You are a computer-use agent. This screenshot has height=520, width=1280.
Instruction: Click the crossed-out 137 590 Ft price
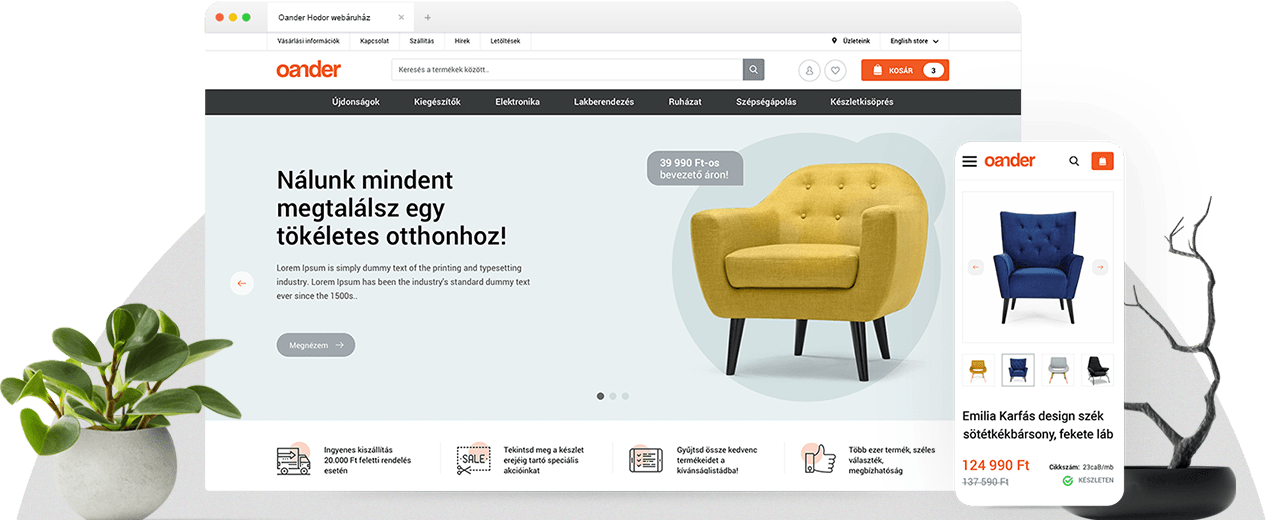tap(985, 482)
